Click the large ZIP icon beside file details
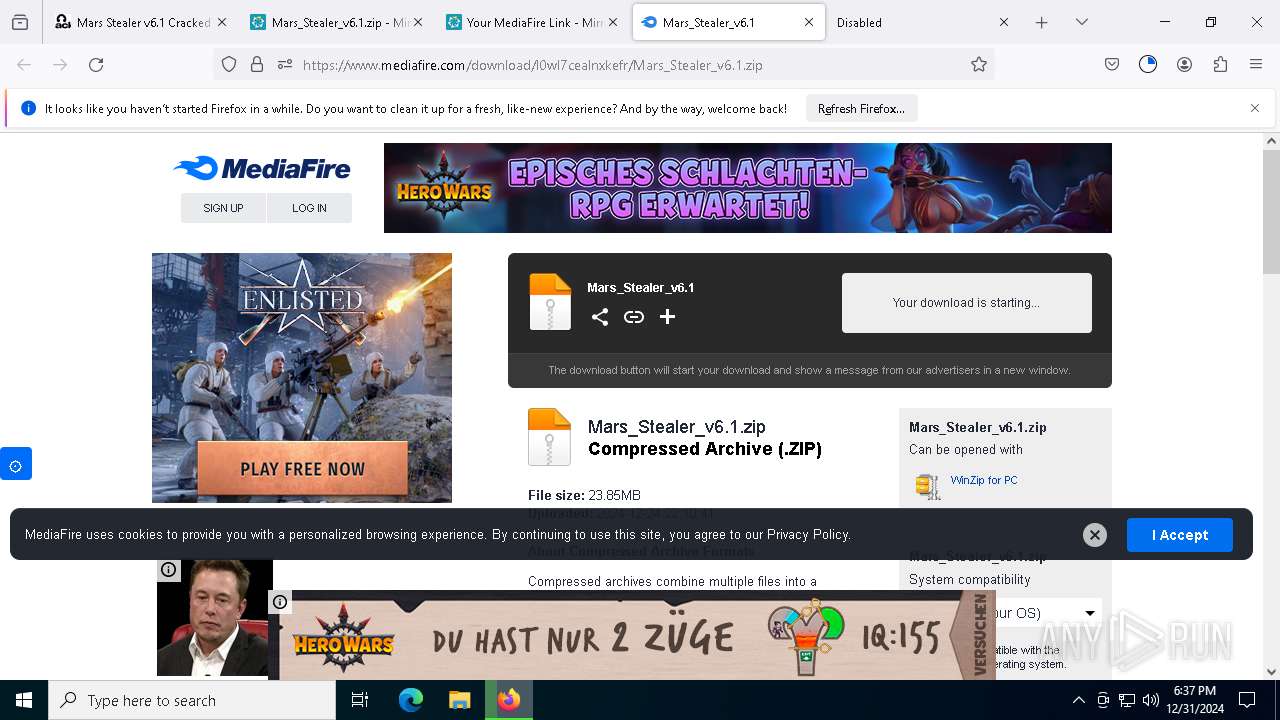This screenshot has height=720, width=1280. click(549, 437)
